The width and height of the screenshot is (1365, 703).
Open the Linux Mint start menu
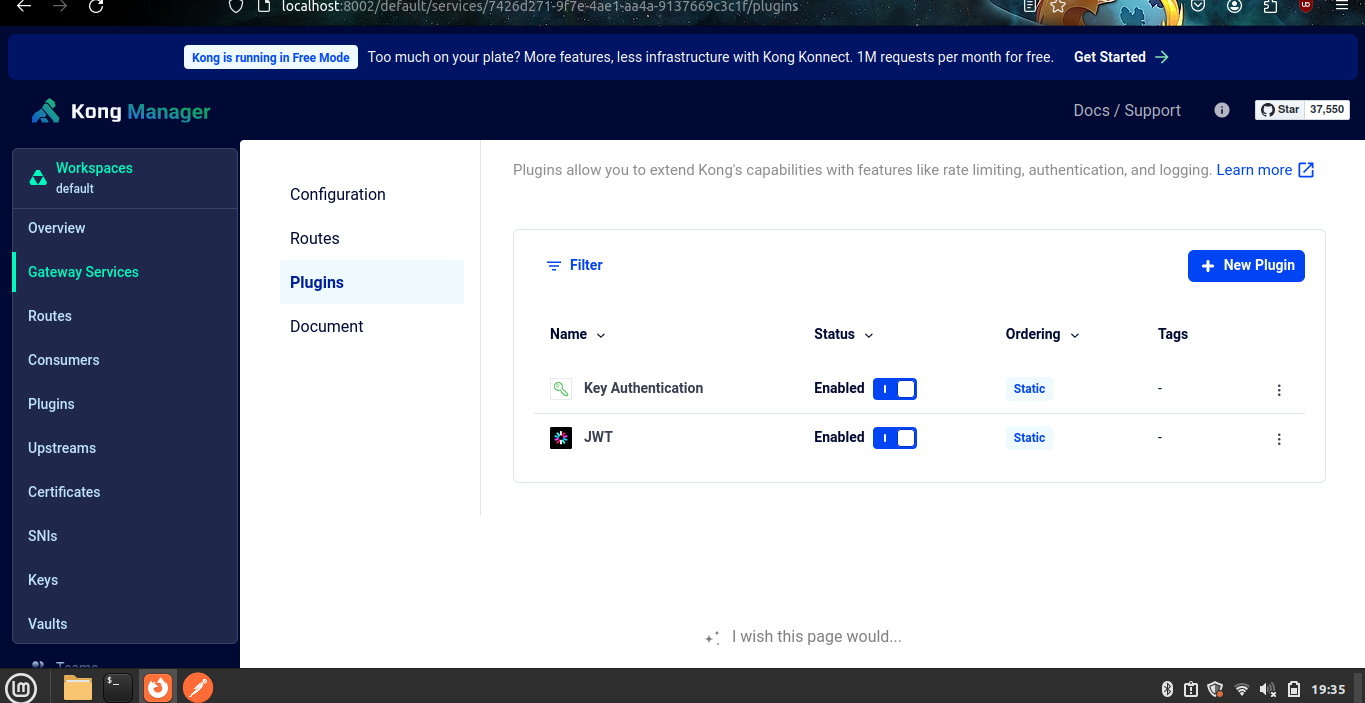tap(21, 687)
